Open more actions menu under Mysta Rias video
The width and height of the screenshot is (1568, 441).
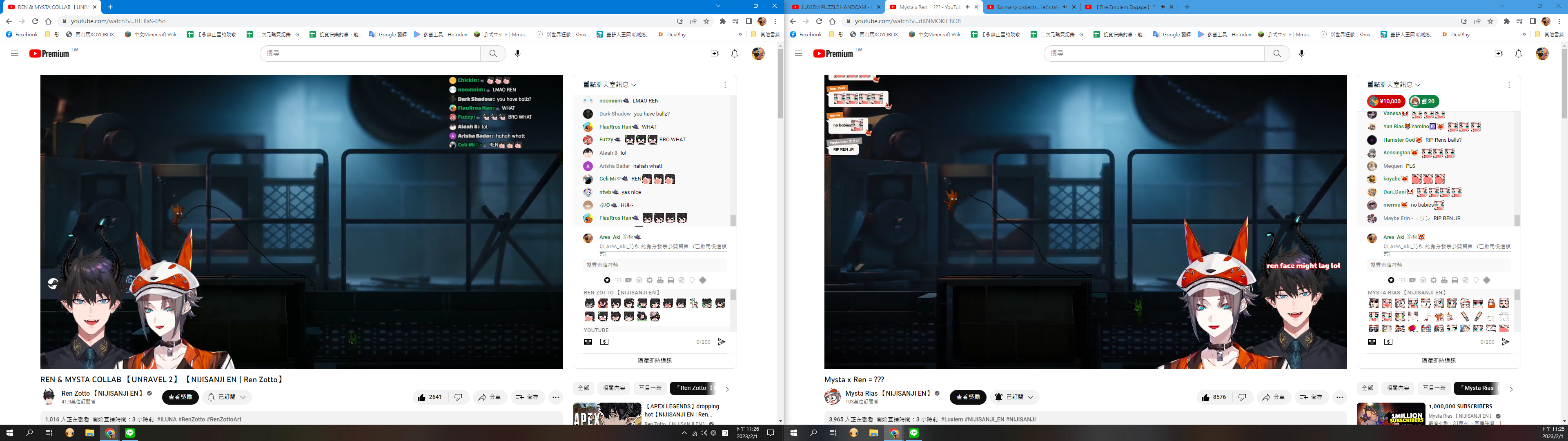coord(1340,397)
